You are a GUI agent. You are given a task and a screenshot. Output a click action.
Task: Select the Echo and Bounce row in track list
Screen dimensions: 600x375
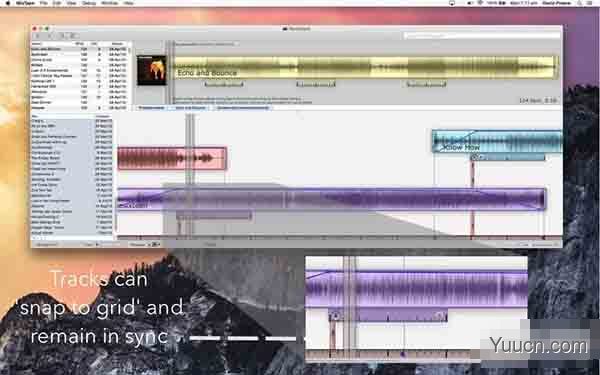pos(79,49)
